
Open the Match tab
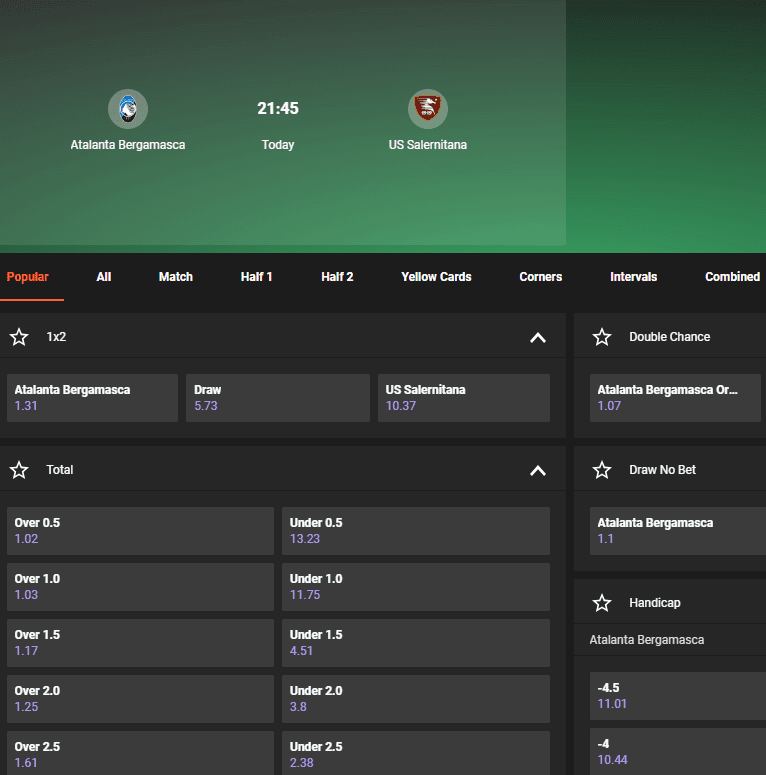coord(176,277)
